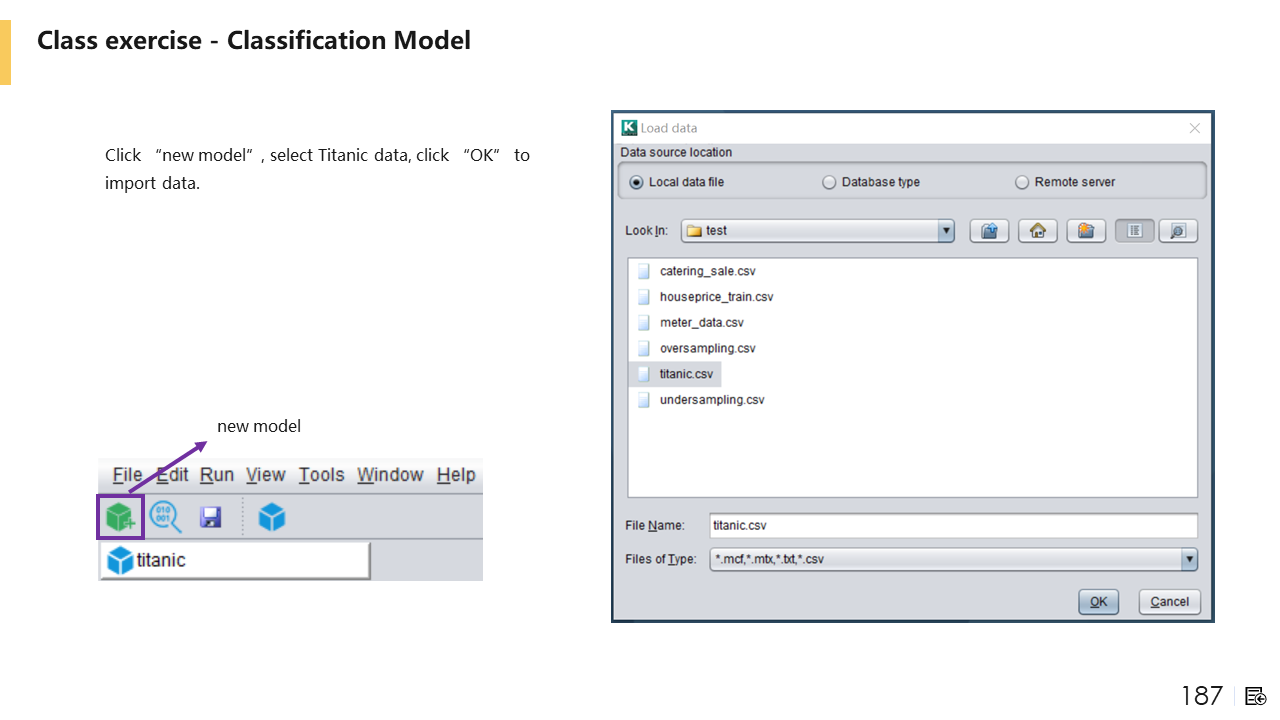The image size is (1280, 720).
Task: Select the Remote server radio button
Action: 1022,183
